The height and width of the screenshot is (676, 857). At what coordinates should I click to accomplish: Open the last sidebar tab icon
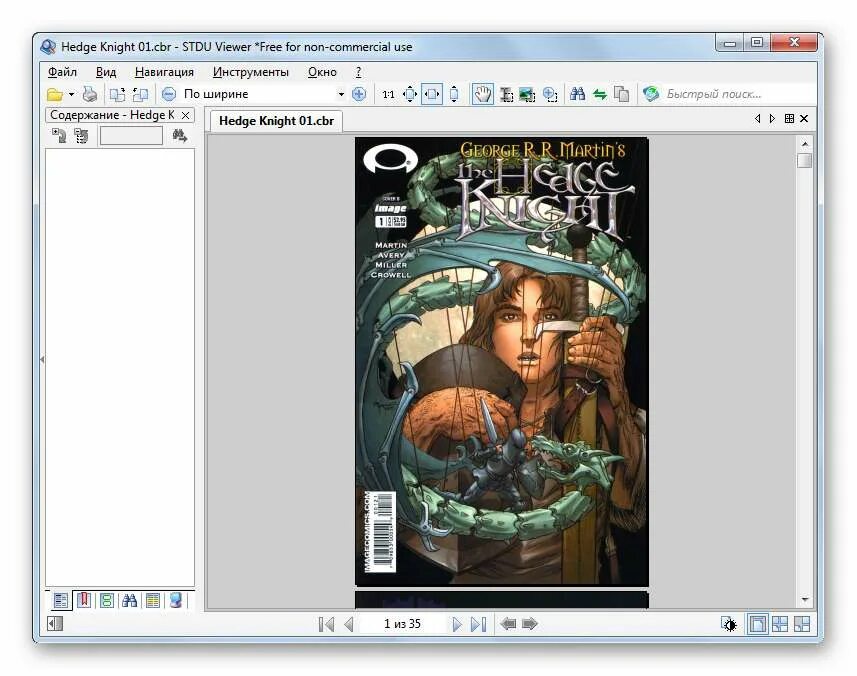[x=175, y=601]
